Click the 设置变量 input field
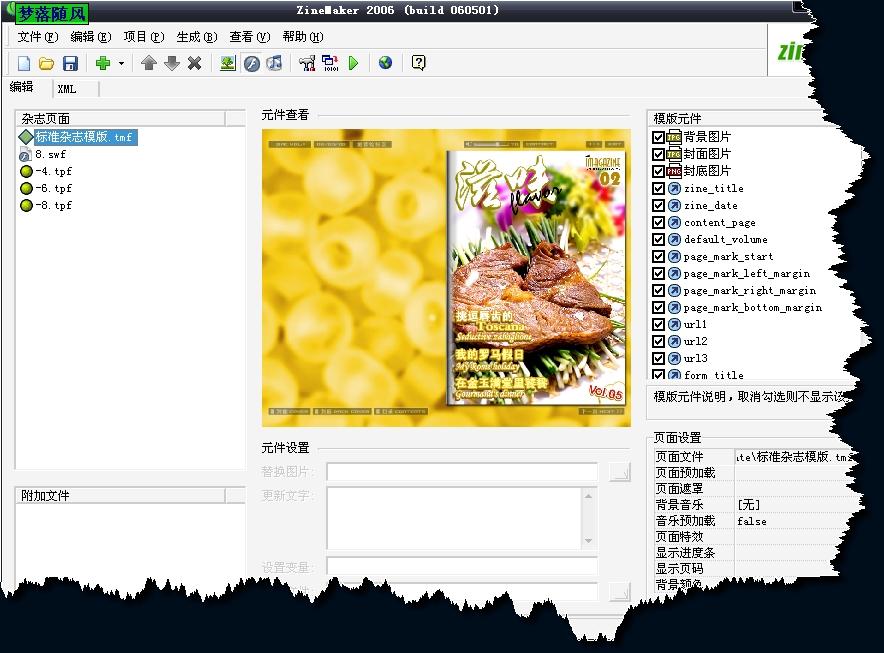Image resolution: width=884 pixels, height=653 pixels. click(462, 566)
